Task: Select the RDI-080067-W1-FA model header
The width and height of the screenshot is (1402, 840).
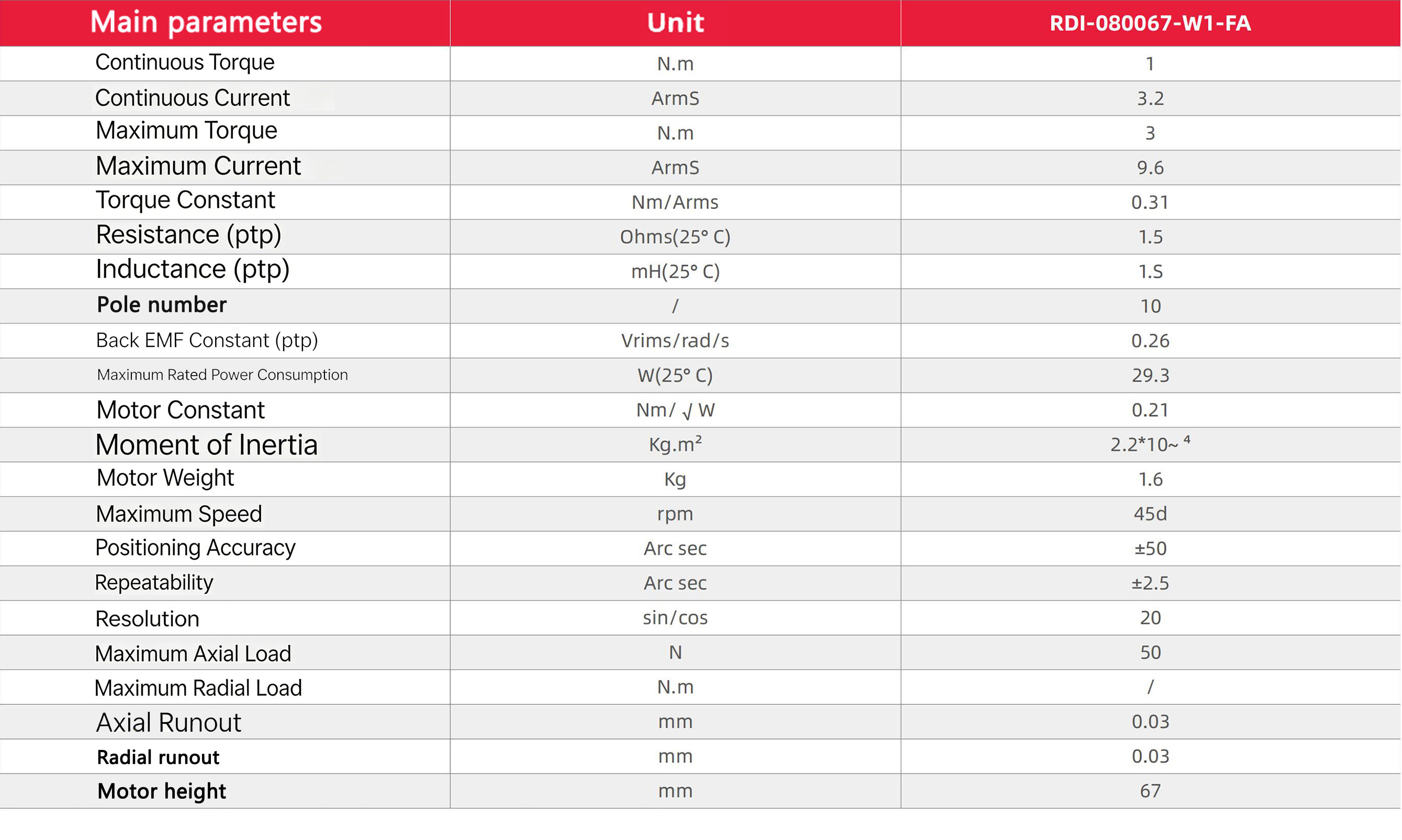Action: coord(1150,23)
